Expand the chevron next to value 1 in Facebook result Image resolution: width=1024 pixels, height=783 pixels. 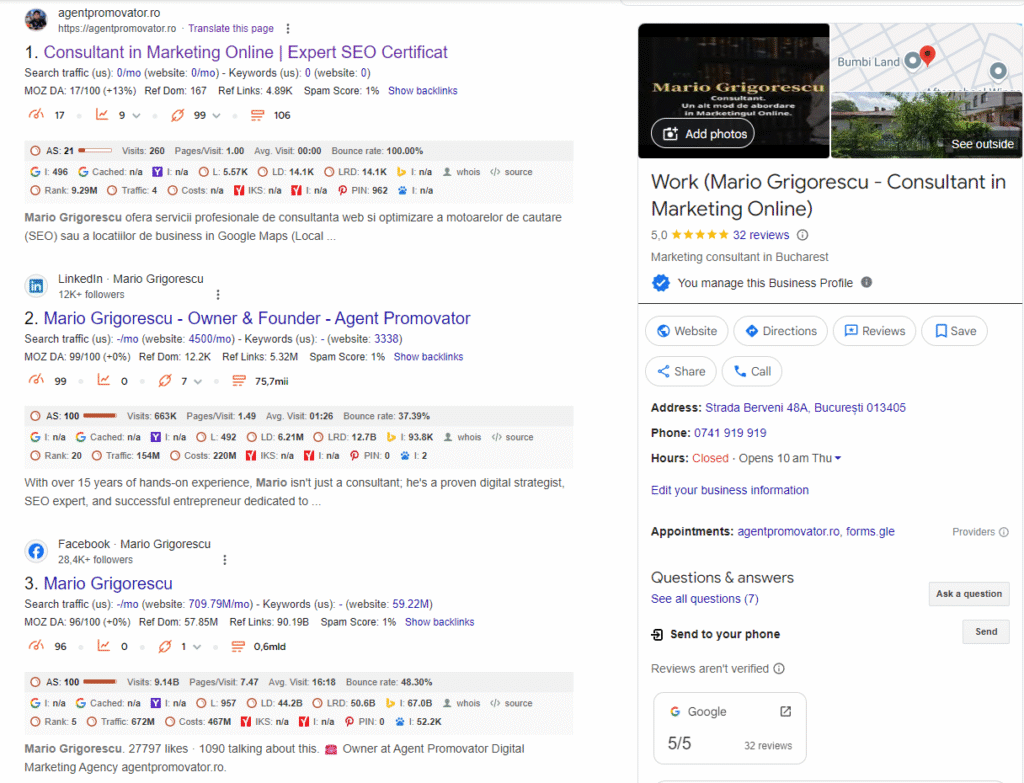pos(197,647)
